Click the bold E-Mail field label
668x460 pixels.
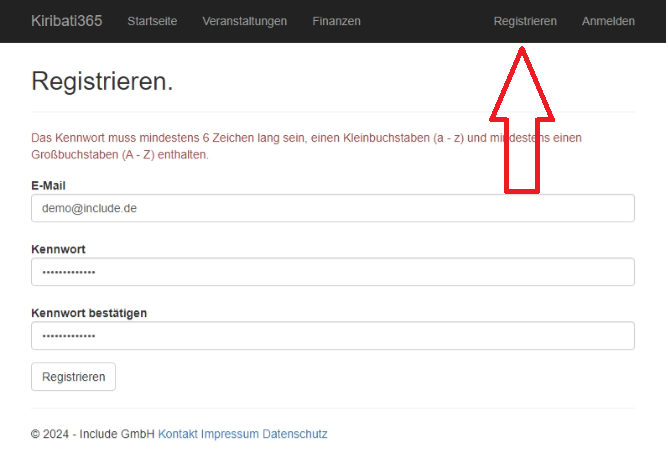pyautogui.click(x=49, y=185)
